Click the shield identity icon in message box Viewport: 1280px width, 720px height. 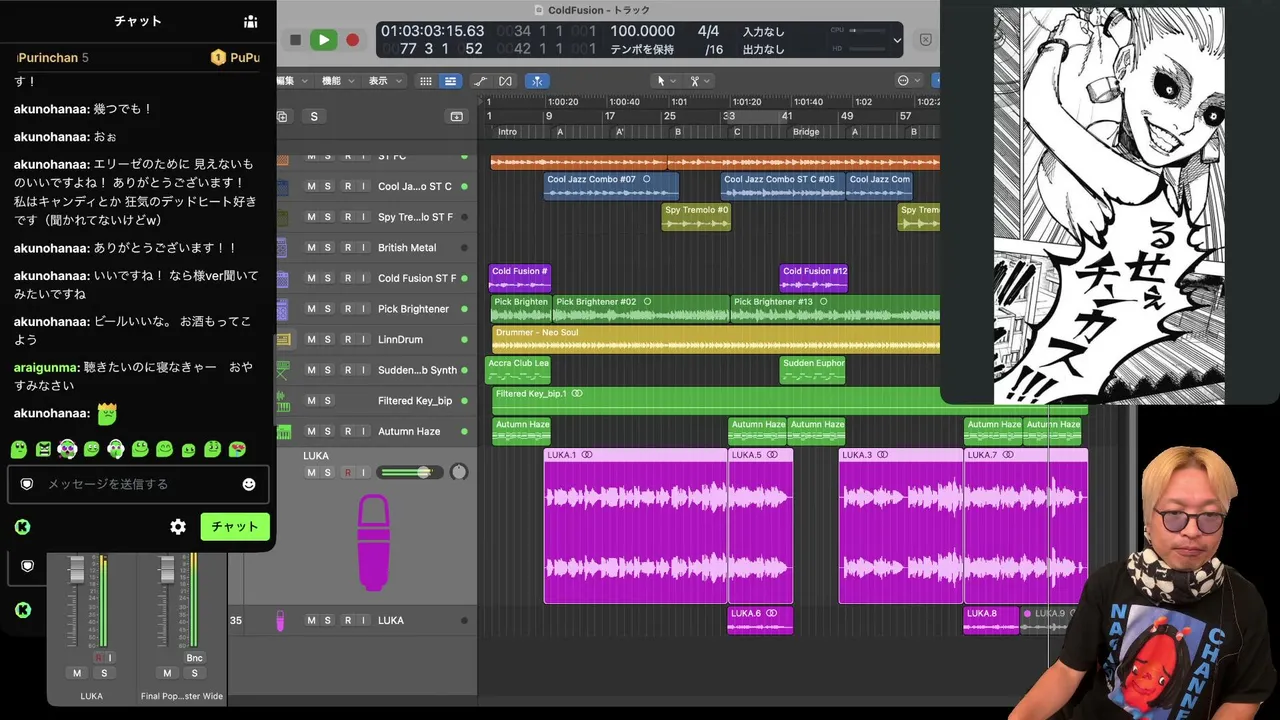point(27,484)
